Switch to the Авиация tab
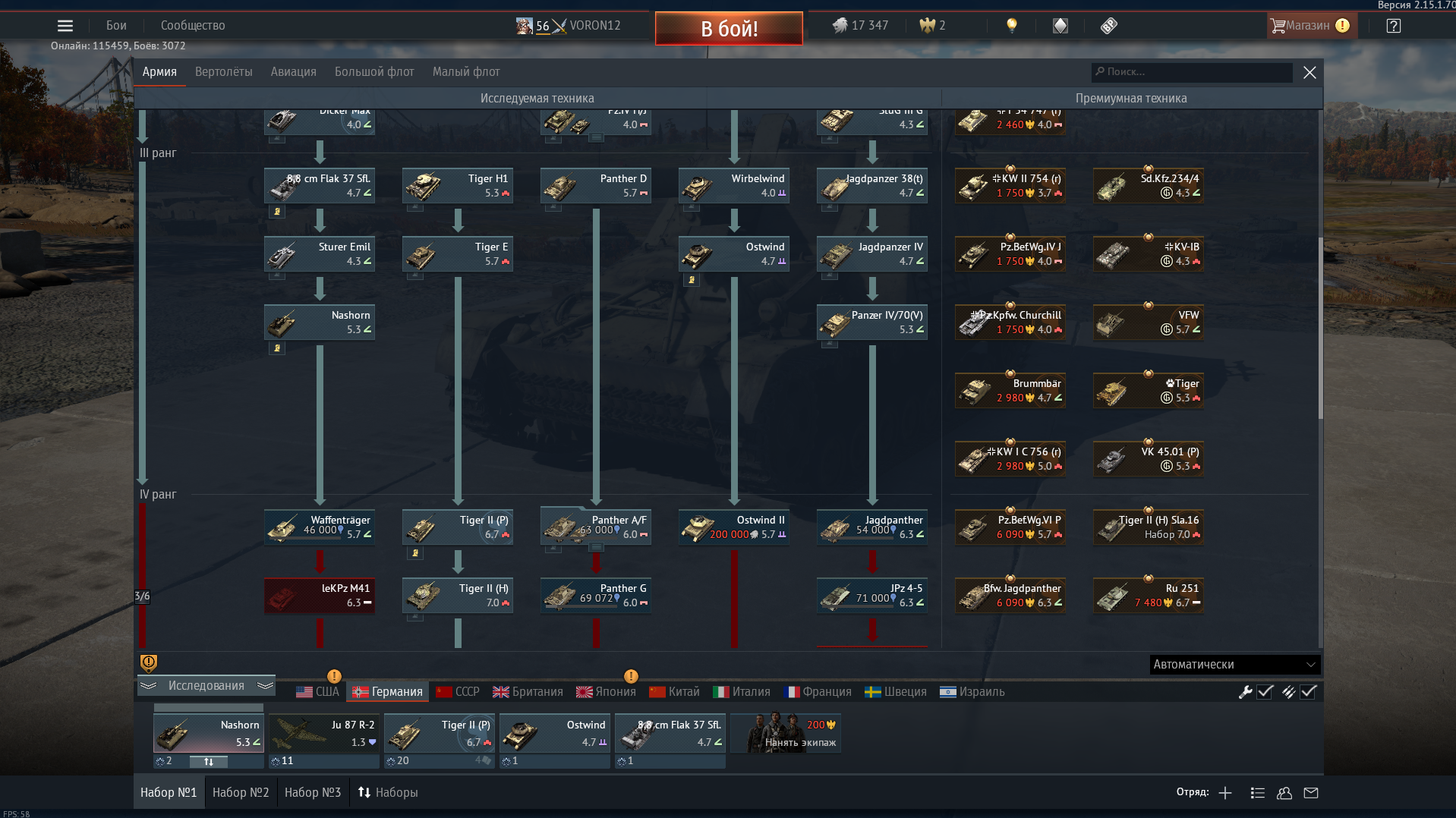 293,72
